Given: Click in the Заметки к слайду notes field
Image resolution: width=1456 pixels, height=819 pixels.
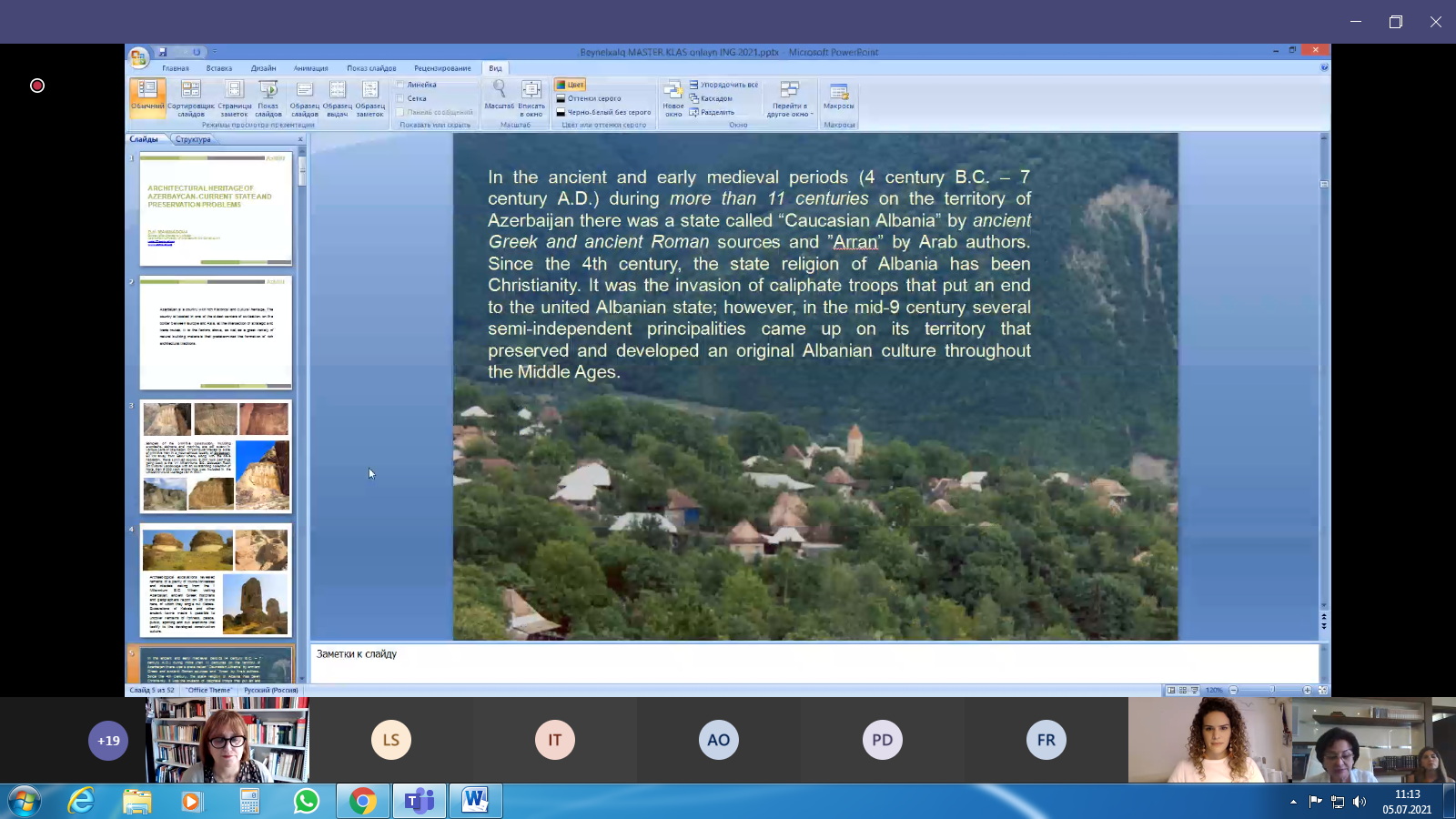Looking at the screenshot, I should pyautogui.click(x=814, y=662).
